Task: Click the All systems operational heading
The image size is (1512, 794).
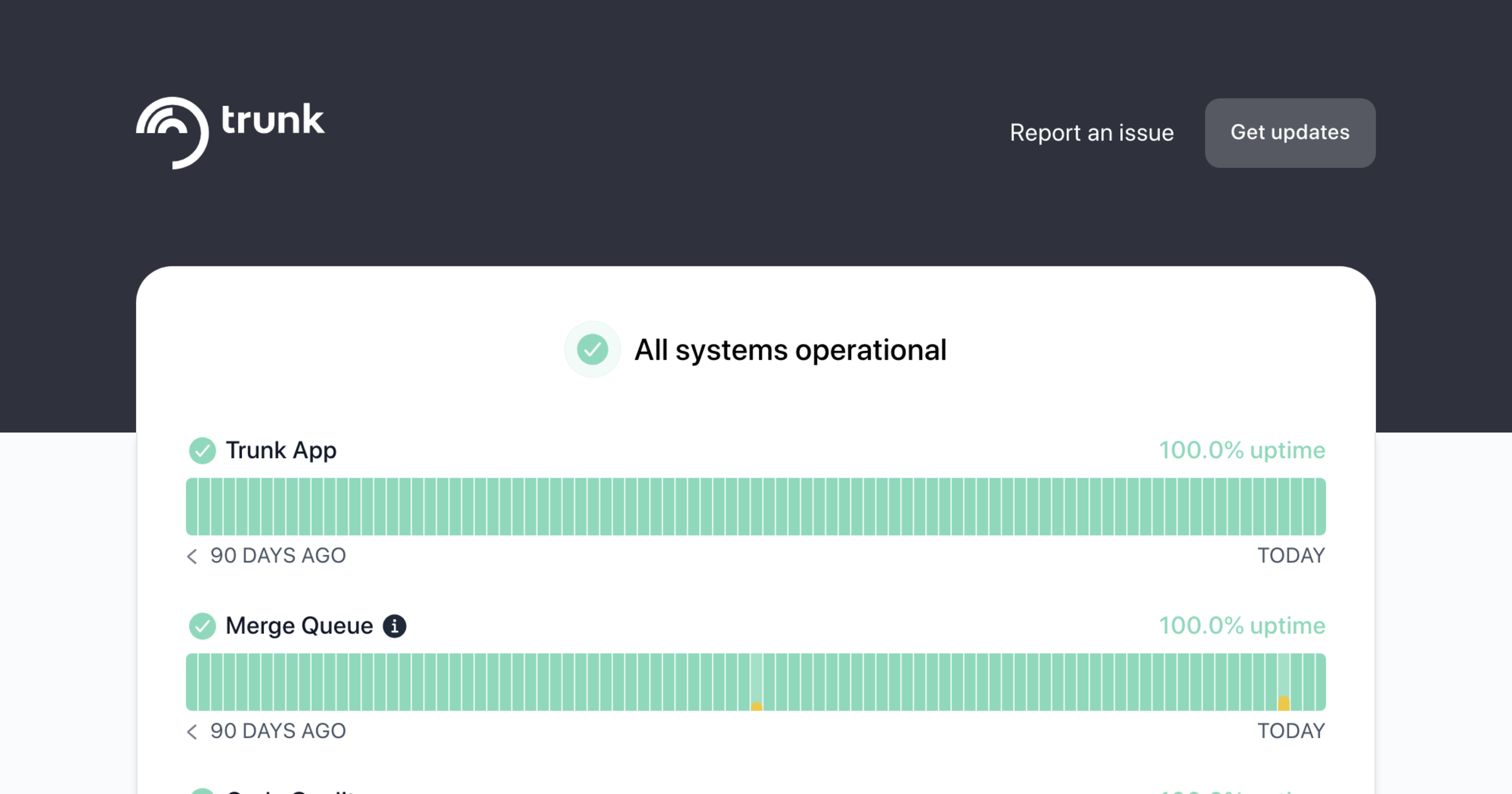Action: [x=790, y=350]
